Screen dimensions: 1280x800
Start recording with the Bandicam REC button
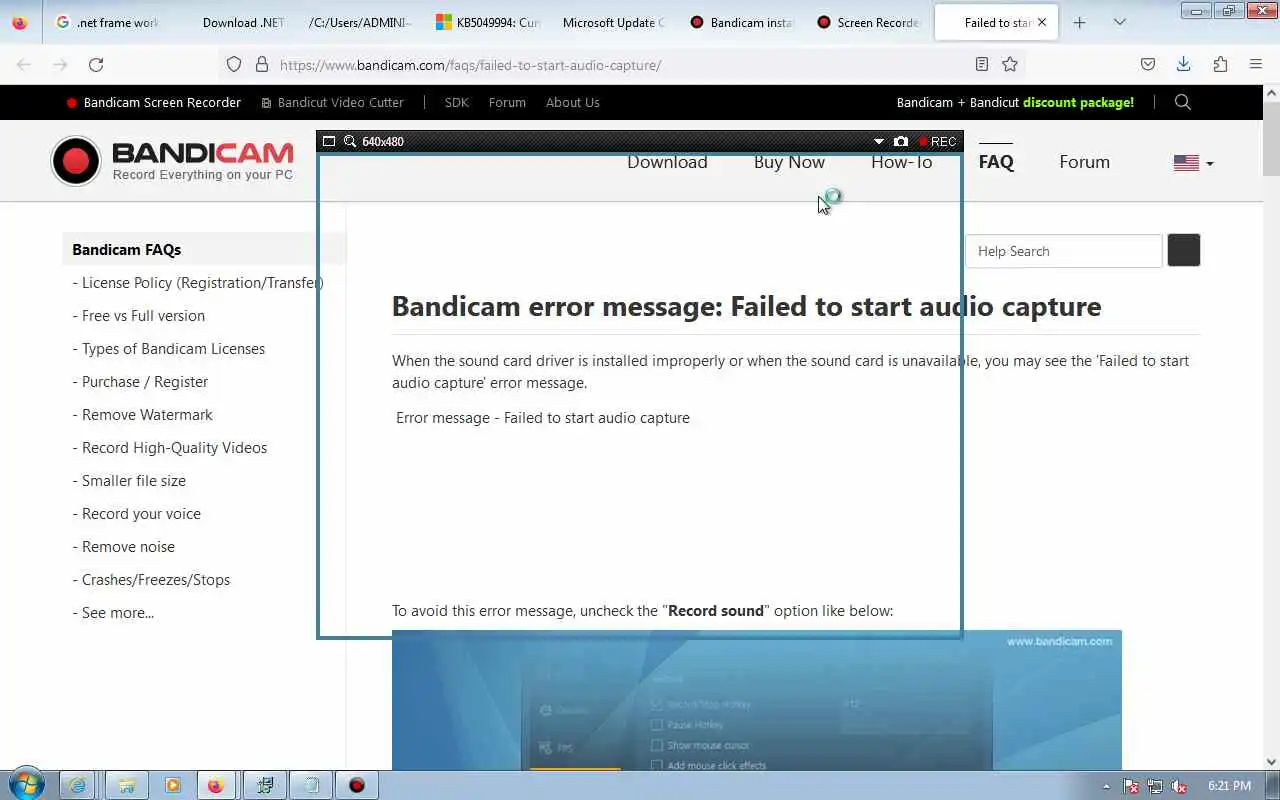coord(938,142)
